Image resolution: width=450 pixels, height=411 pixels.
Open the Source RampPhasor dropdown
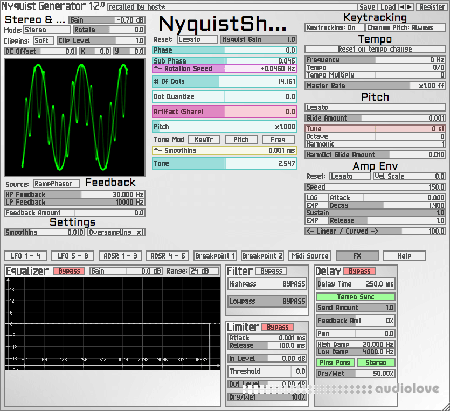click(x=56, y=184)
